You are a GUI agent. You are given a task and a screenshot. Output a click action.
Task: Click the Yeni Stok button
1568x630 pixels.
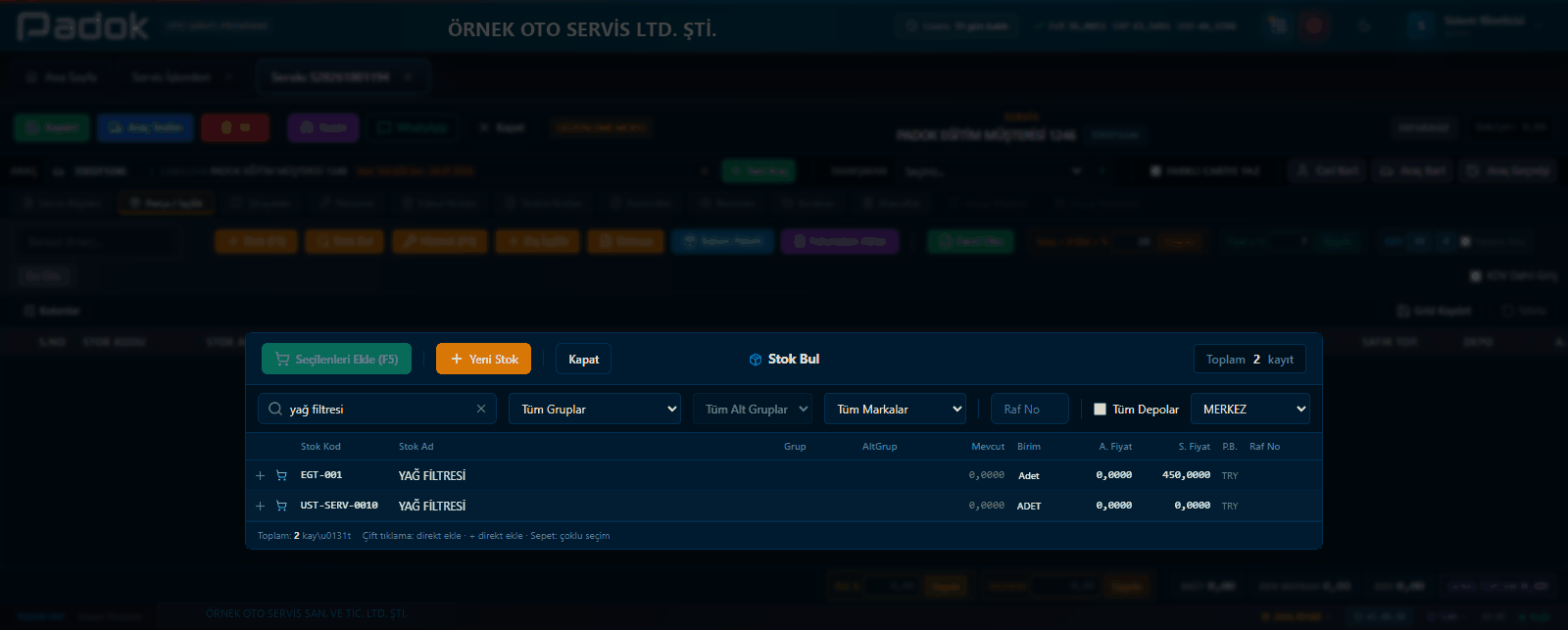coord(484,359)
